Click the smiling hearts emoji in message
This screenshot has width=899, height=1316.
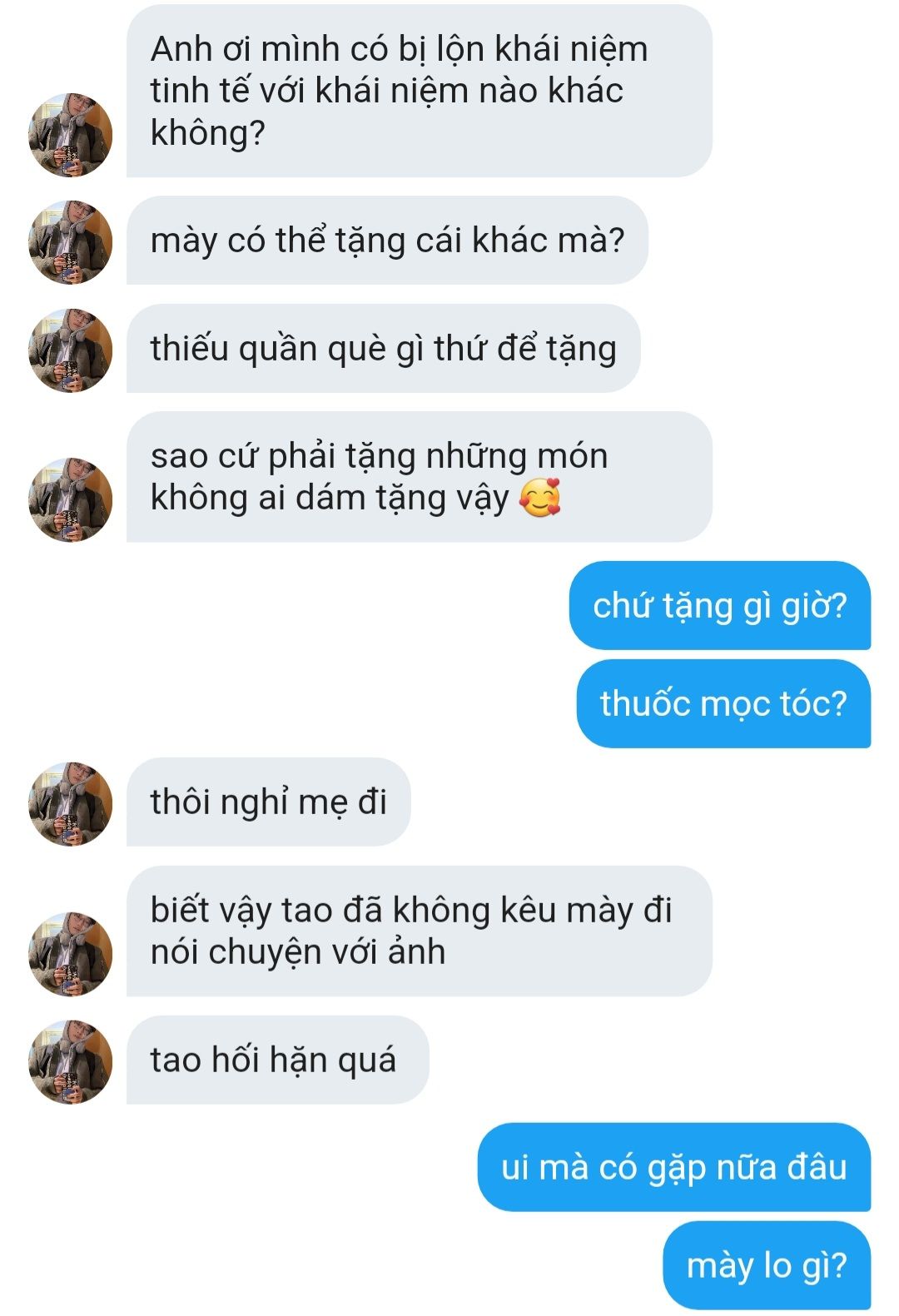point(539,498)
